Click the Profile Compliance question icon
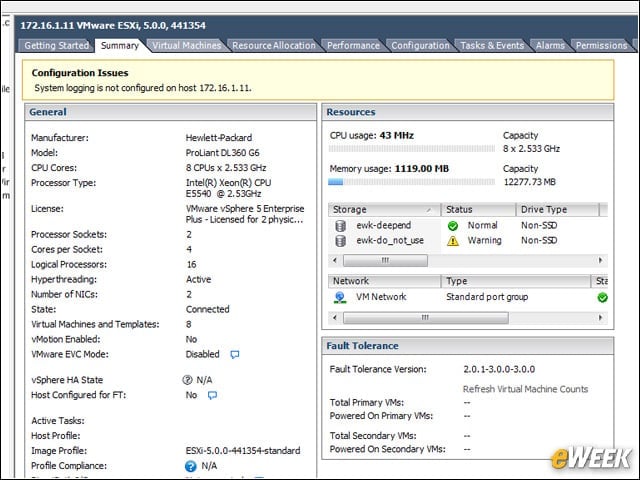This screenshot has height=480, width=640. click(x=191, y=466)
